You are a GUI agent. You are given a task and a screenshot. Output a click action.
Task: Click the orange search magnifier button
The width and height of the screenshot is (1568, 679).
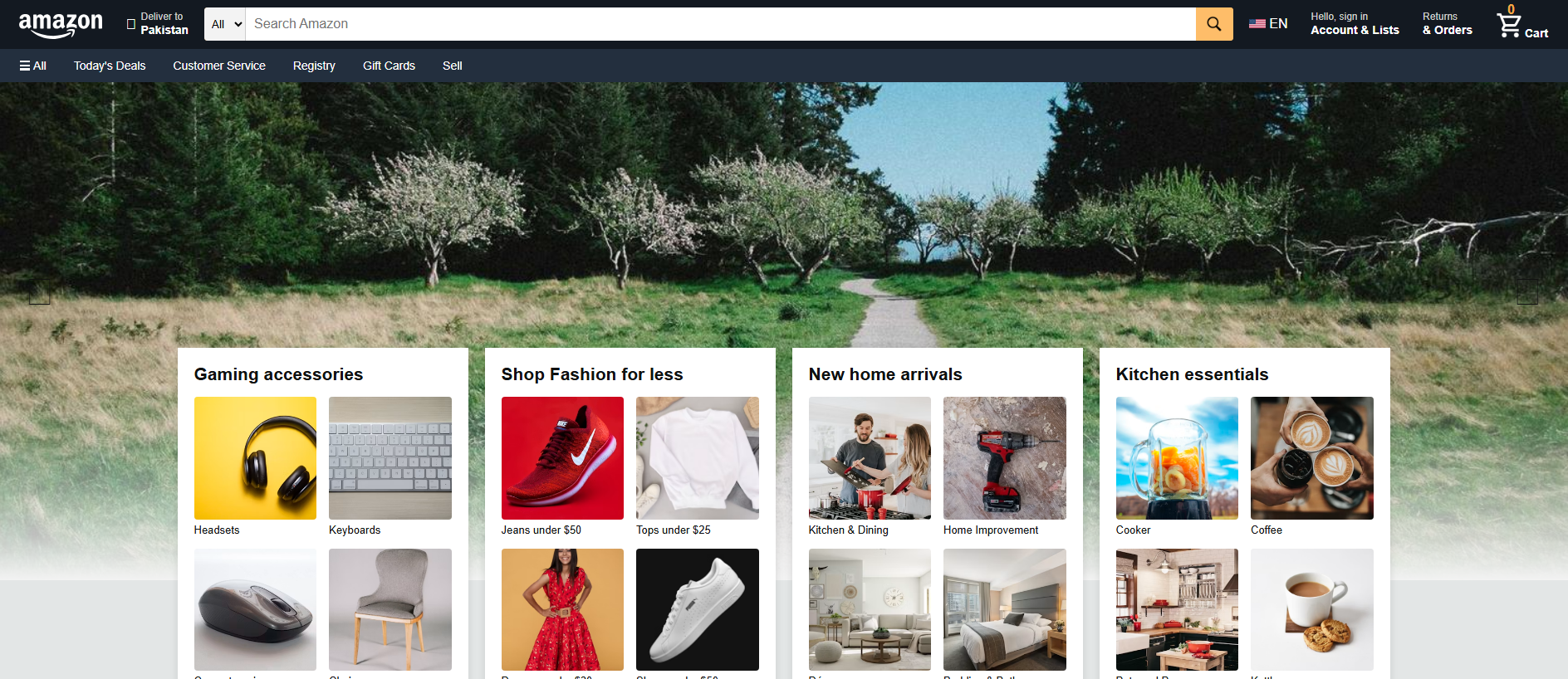pos(1214,24)
